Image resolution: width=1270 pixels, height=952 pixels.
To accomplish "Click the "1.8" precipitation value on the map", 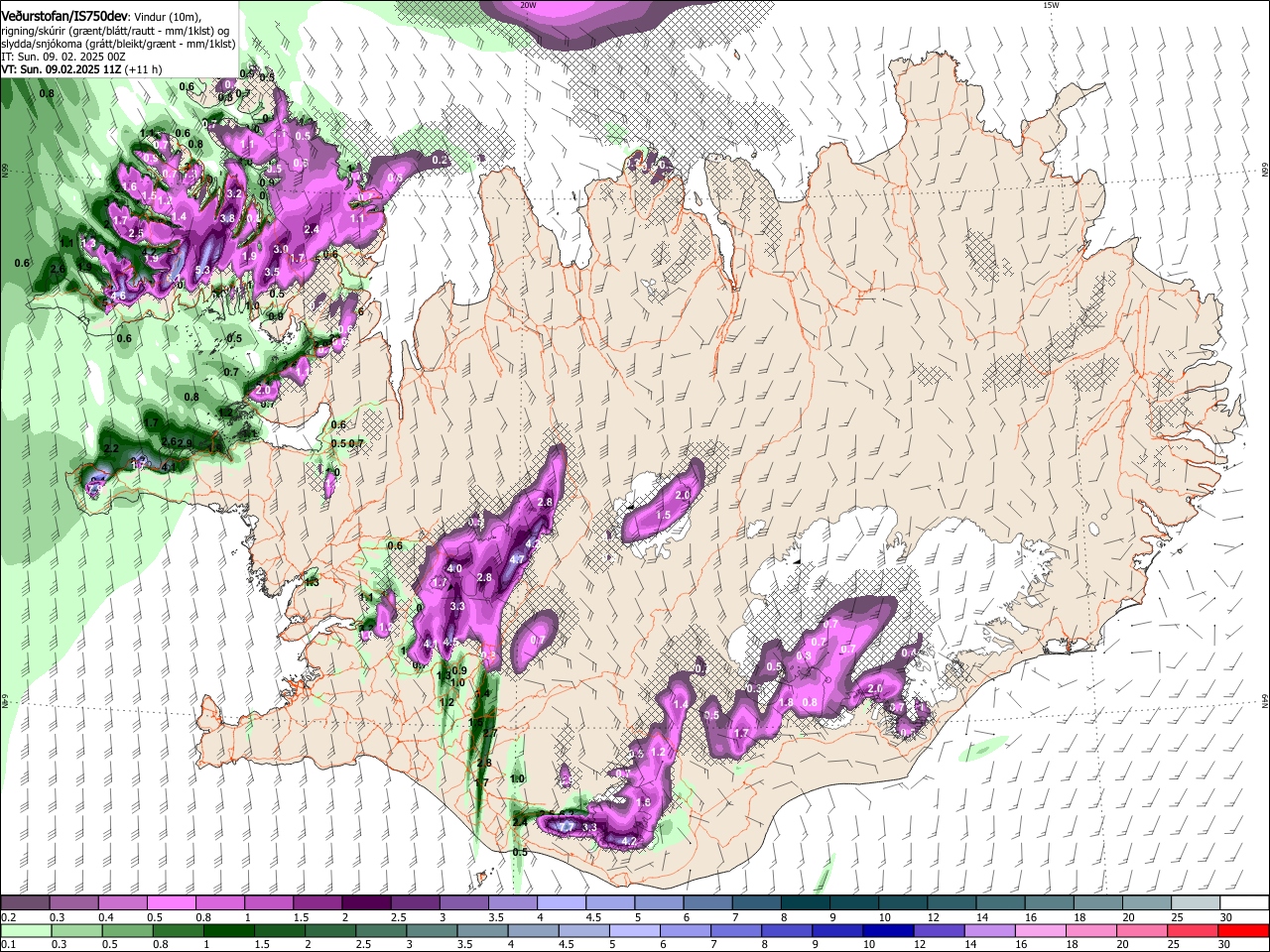I will pos(786,702).
